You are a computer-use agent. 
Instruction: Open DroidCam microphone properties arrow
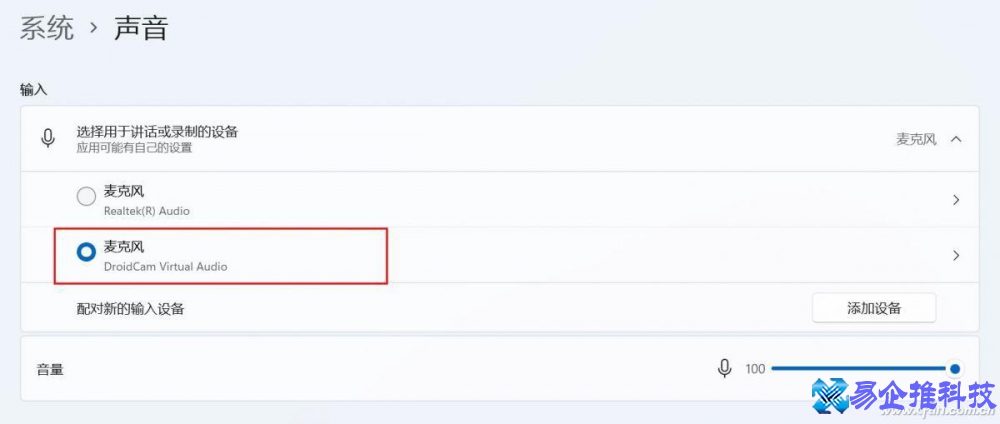pos(956,255)
